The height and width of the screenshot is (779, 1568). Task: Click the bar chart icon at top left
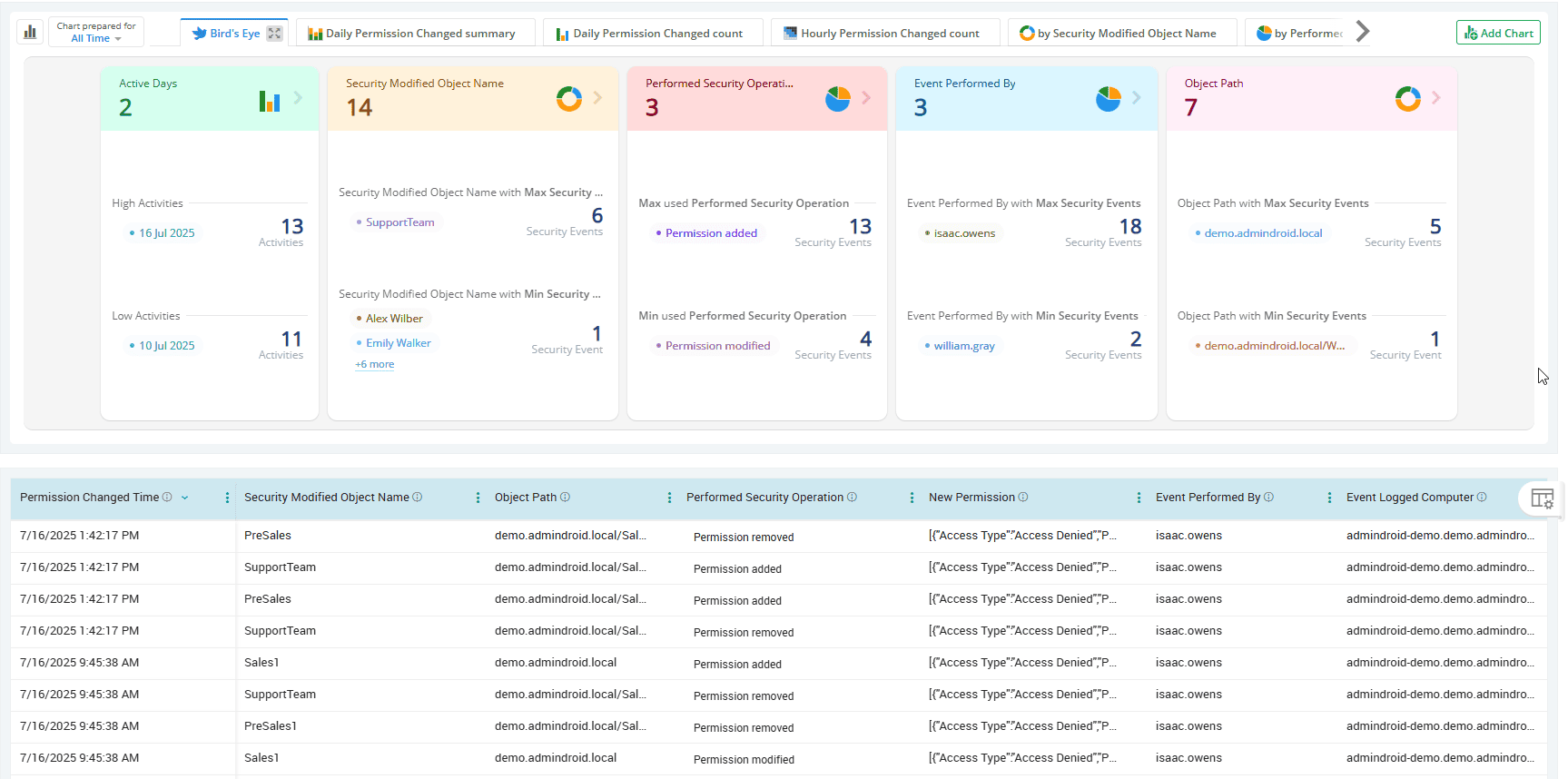point(30,32)
